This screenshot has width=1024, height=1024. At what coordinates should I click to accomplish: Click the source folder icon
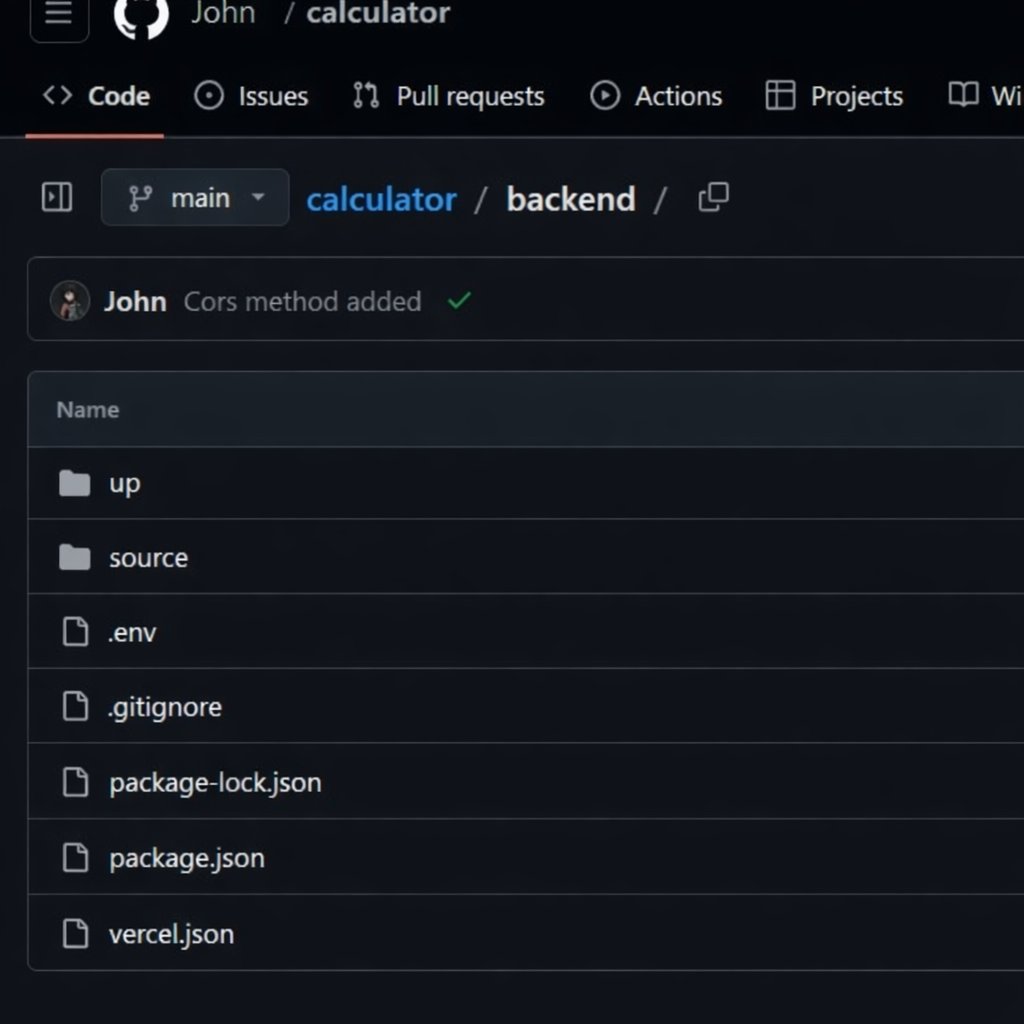pos(74,557)
